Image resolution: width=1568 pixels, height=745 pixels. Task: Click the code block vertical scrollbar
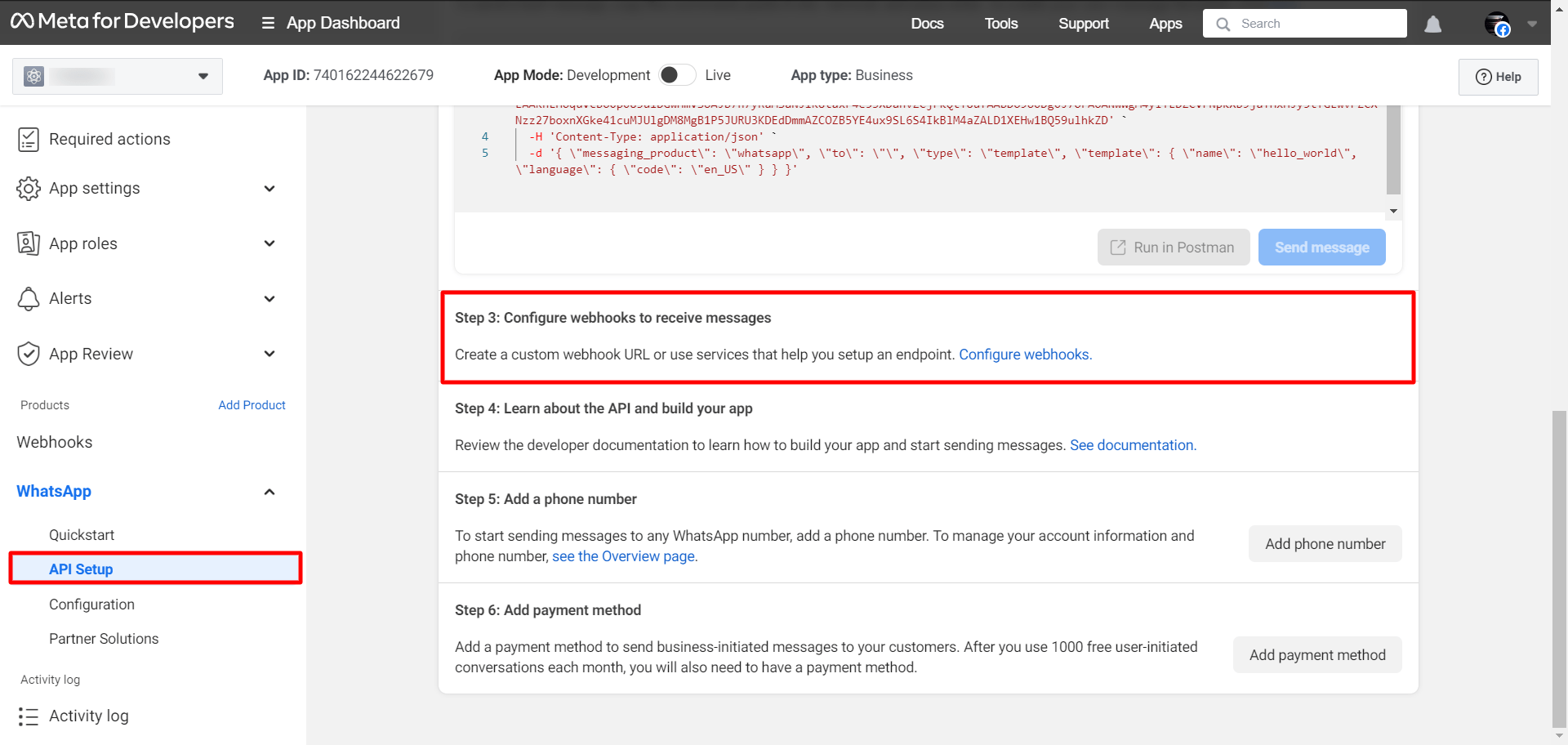(1393, 147)
